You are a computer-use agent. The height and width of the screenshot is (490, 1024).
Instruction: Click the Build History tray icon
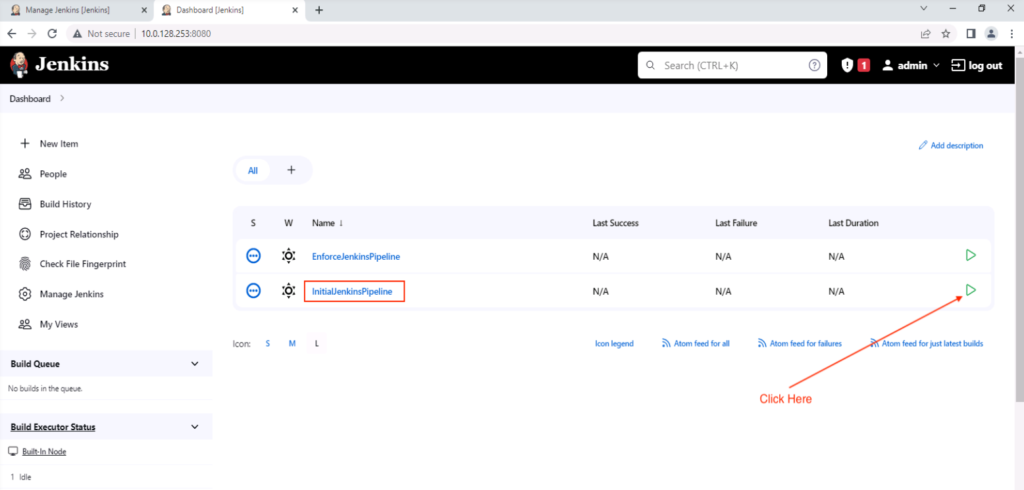click(25, 204)
